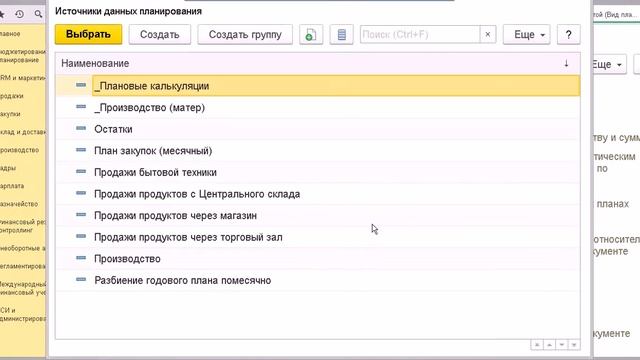The width and height of the screenshot is (640, 360).
Task: Click the item icon beside Производство
Action: 81,258
